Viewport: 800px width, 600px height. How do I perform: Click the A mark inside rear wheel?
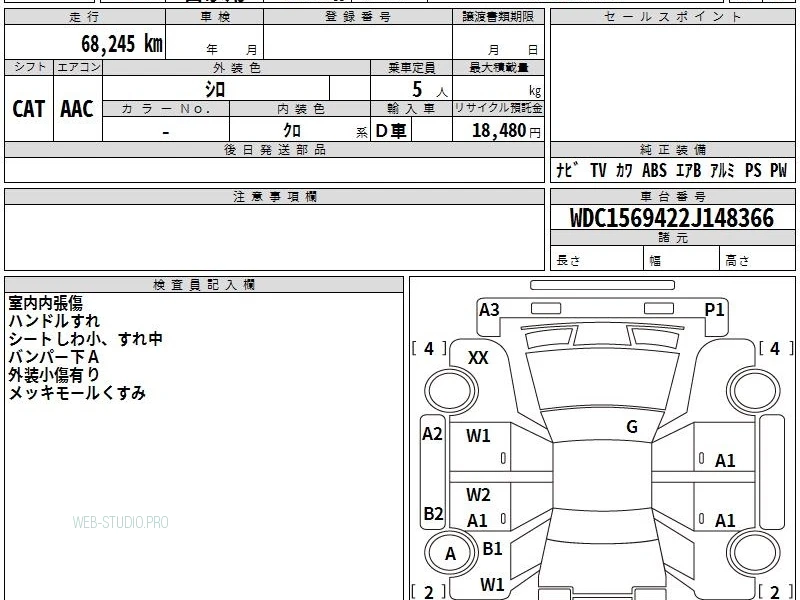(x=450, y=554)
